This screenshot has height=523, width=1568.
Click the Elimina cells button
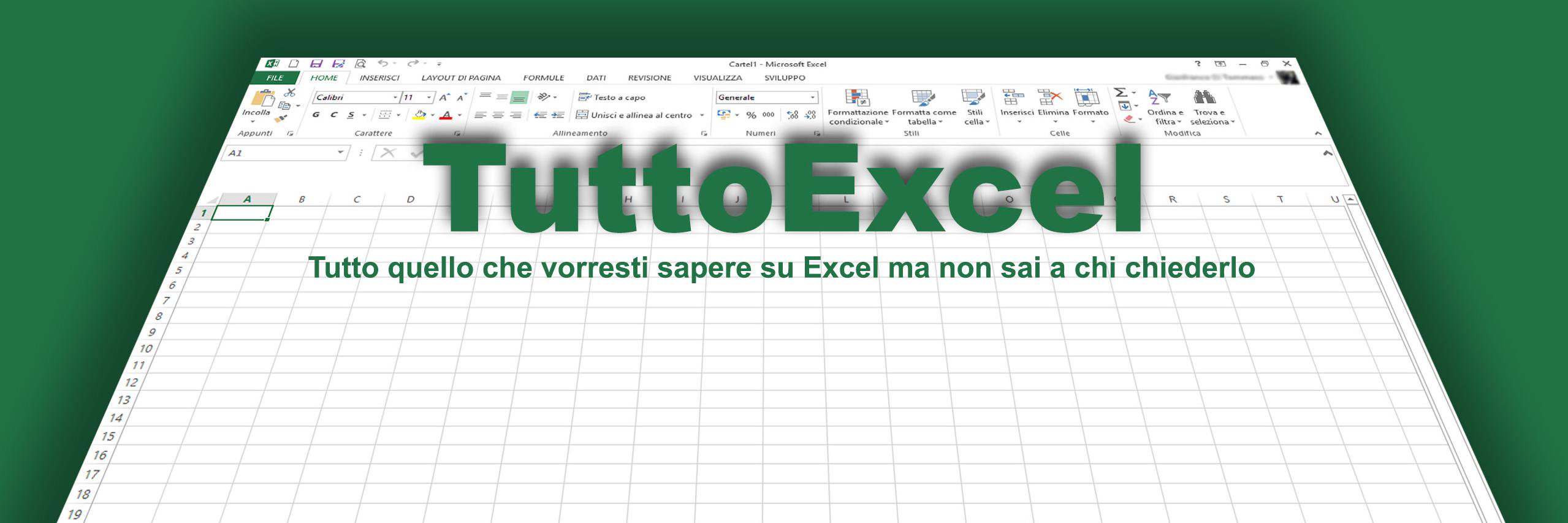tap(1053, 105)
